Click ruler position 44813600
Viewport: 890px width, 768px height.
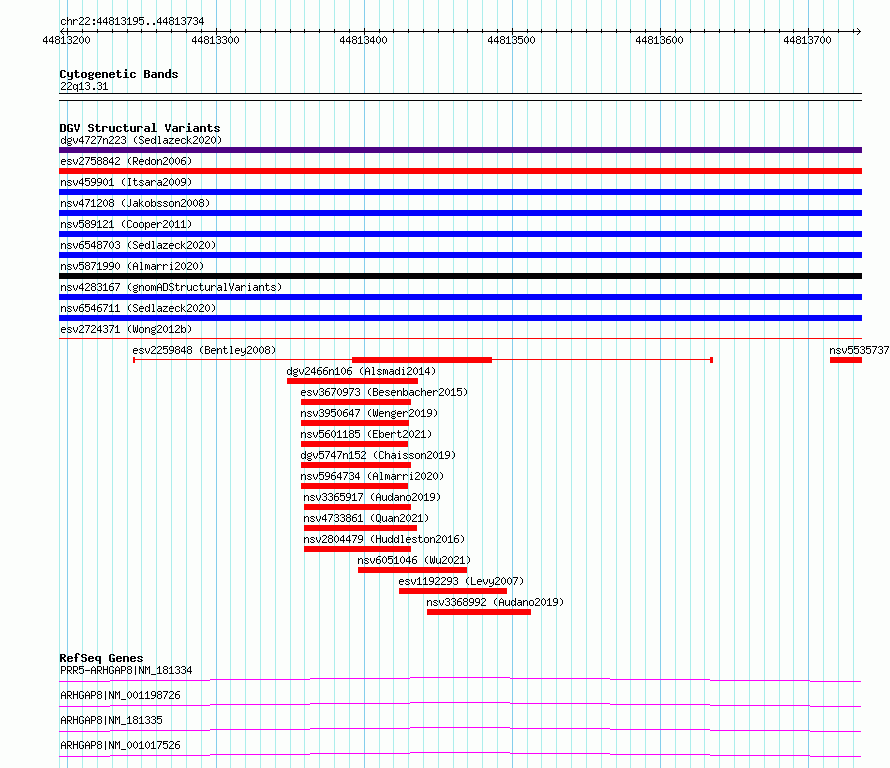(660, 40)
